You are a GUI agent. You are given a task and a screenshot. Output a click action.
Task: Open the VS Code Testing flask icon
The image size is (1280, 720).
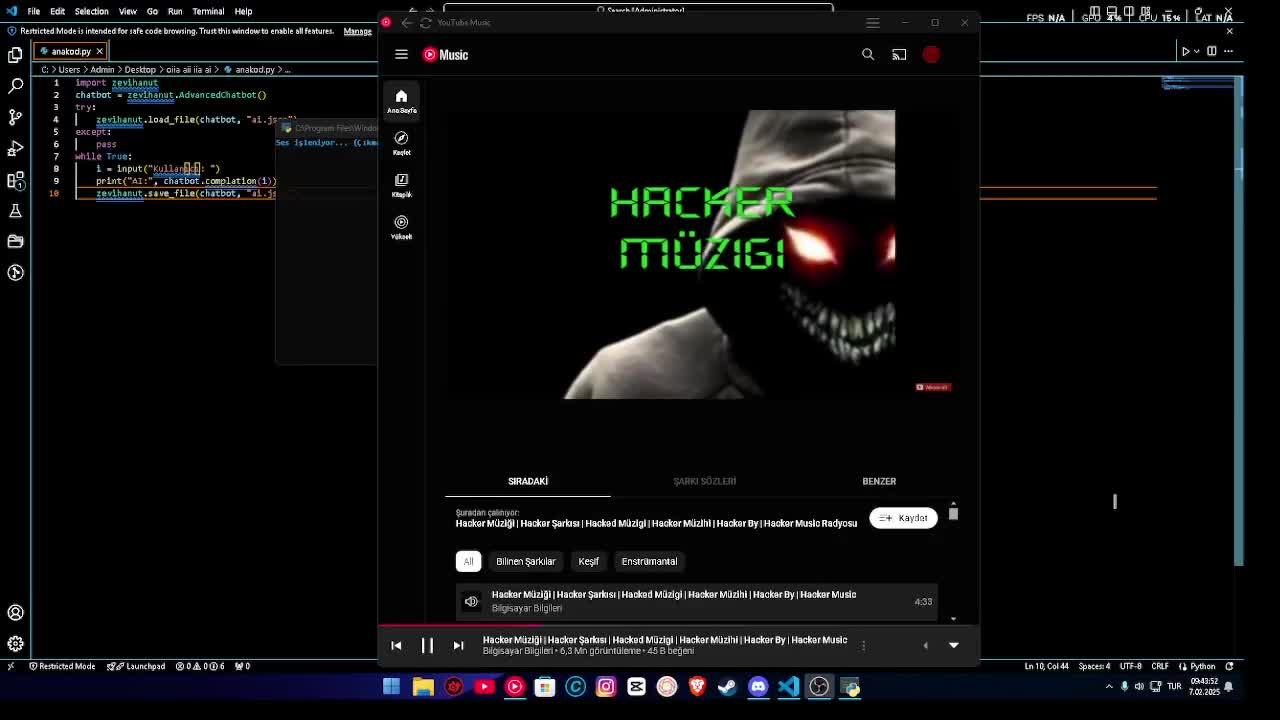15,211
